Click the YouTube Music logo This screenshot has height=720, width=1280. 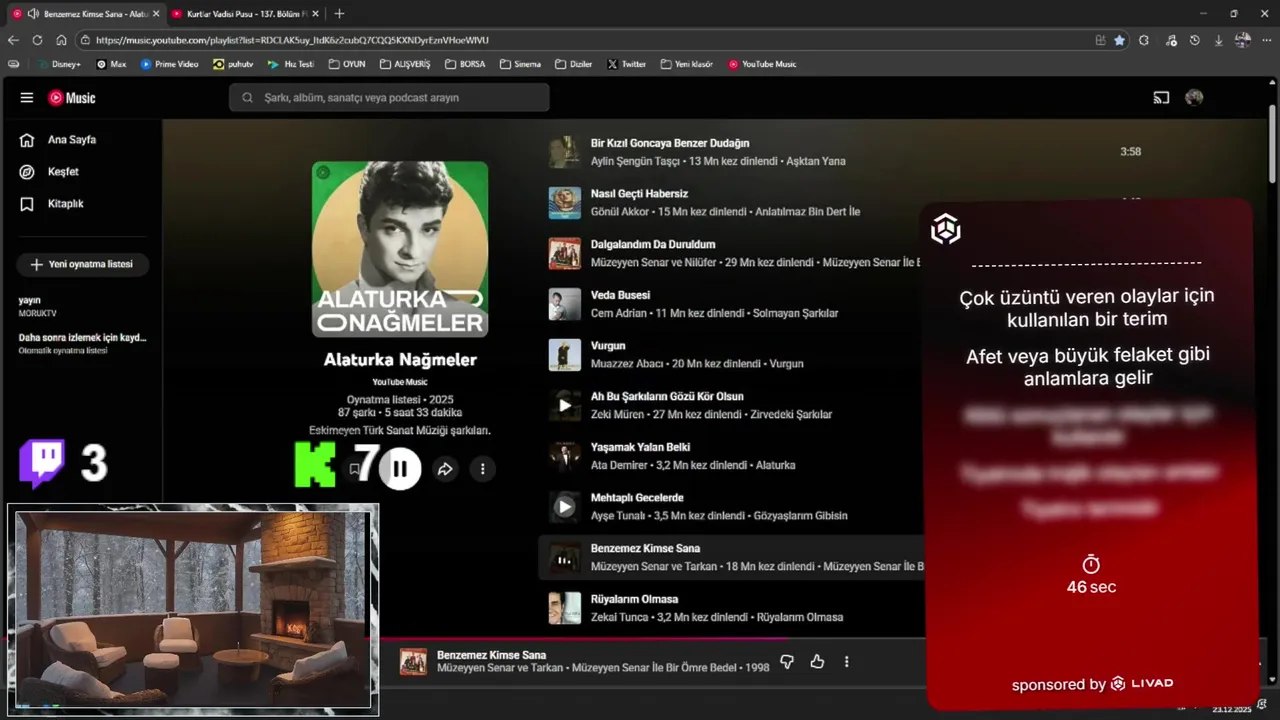coord(72,98)
